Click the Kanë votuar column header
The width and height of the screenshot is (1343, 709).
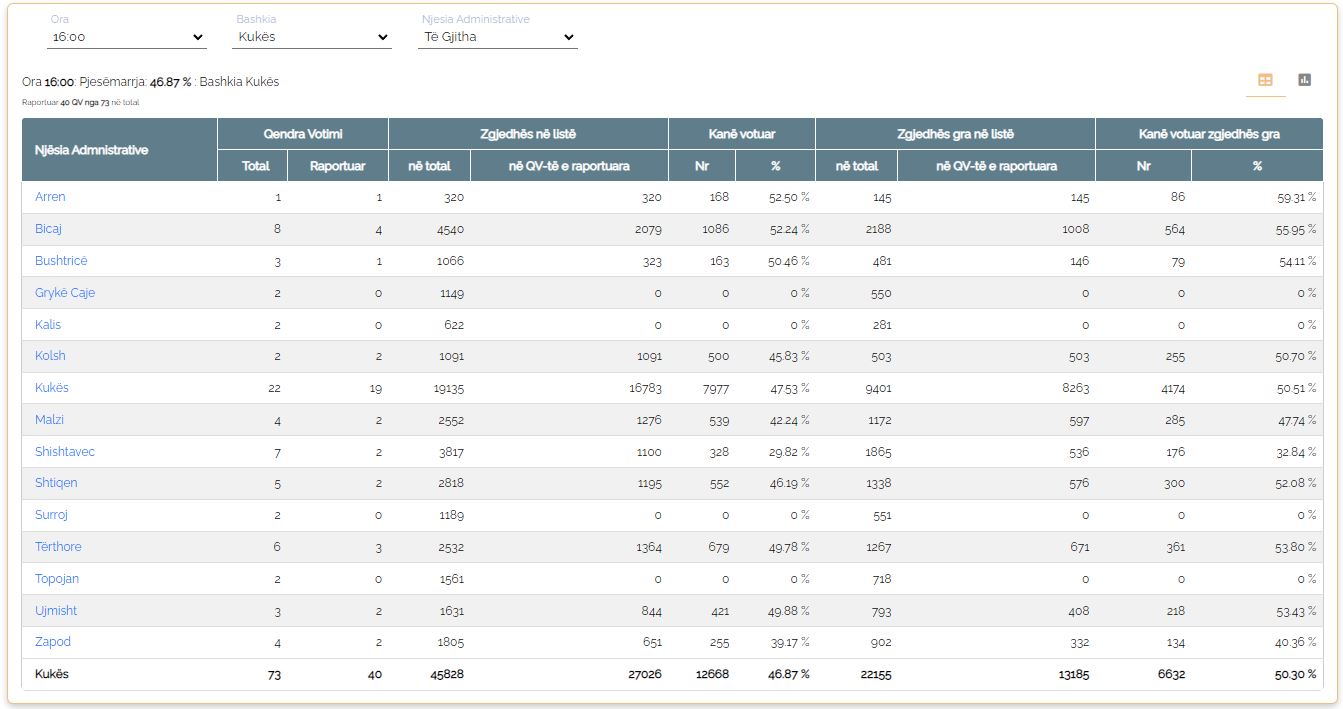[742, 134]
